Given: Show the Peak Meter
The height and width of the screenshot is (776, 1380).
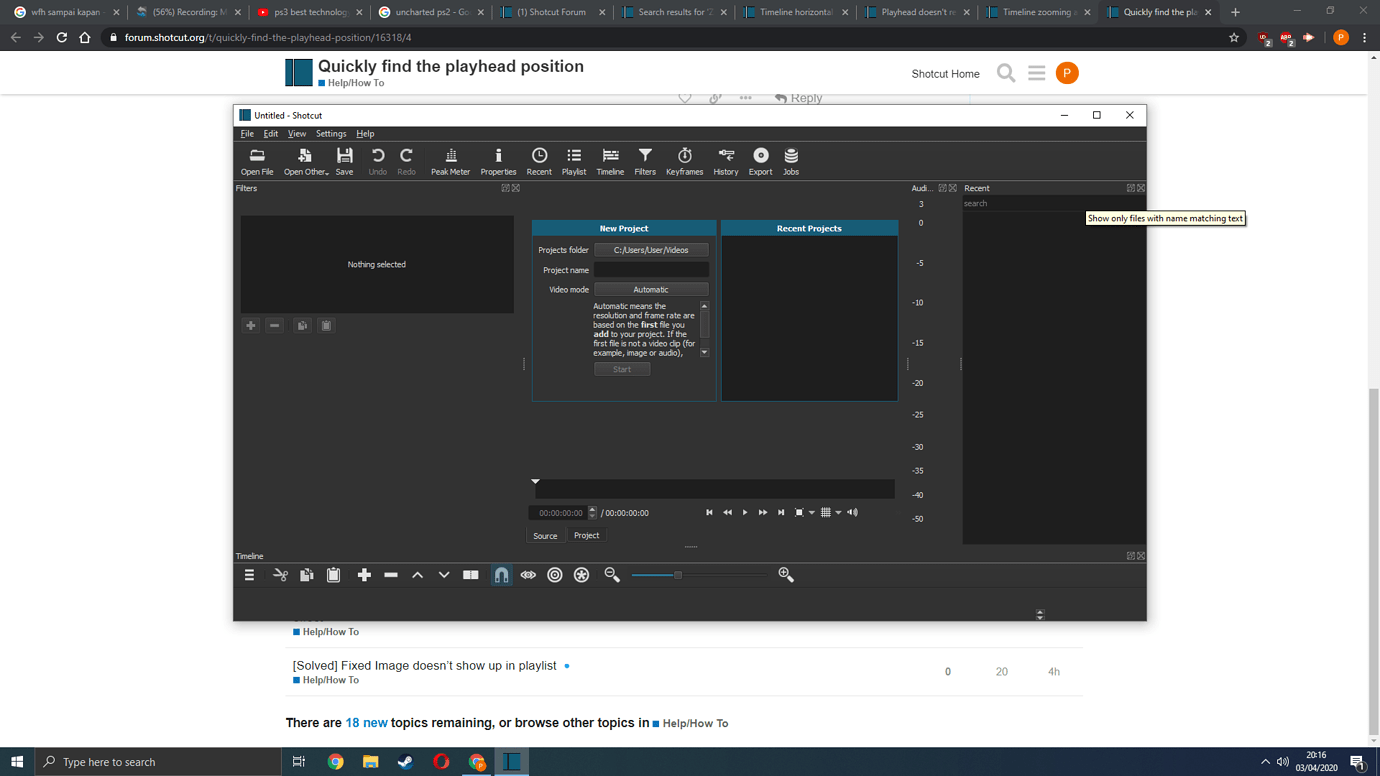Looking at the screenshot, I should point(450,160).
